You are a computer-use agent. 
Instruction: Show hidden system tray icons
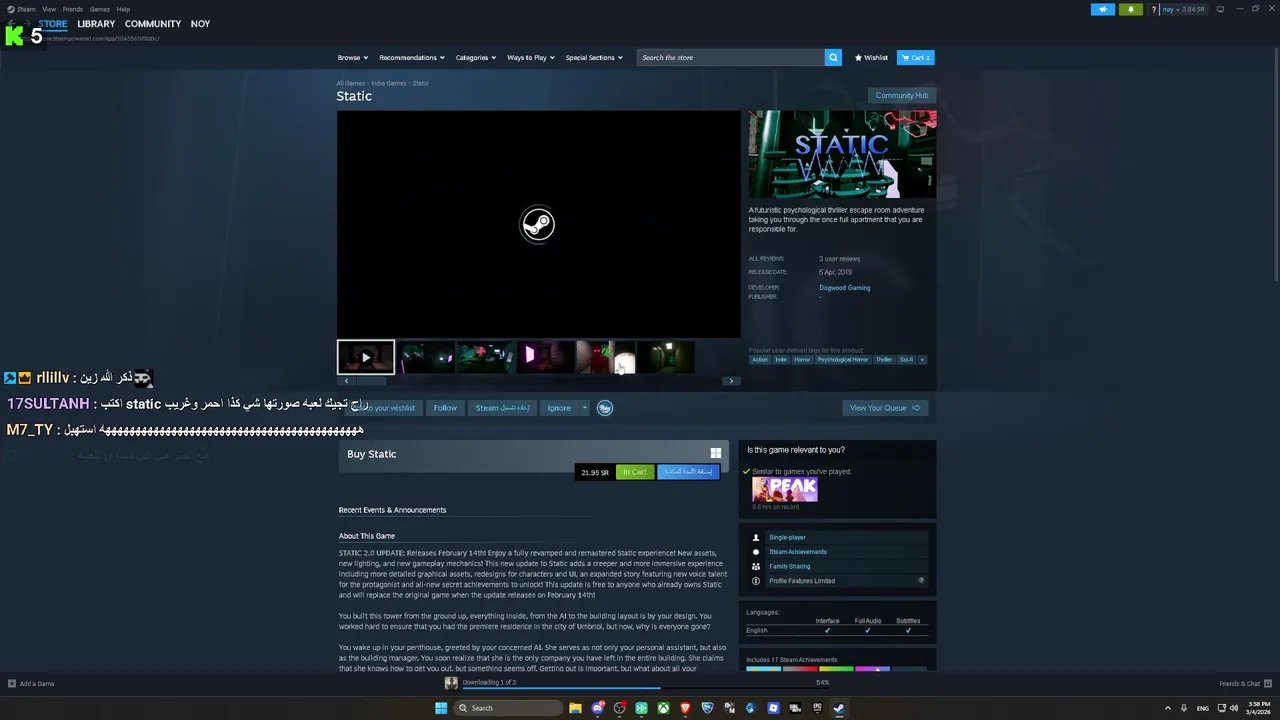[1167, 708]
